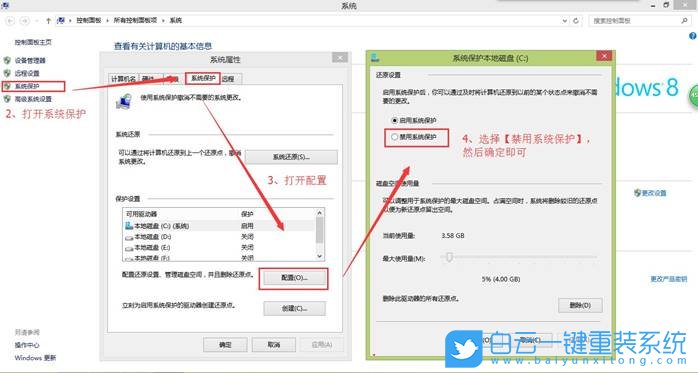698x373 pixels.
Task: Click the 控制面板 breadcrumb segment
Action: [x=89, y=20]
